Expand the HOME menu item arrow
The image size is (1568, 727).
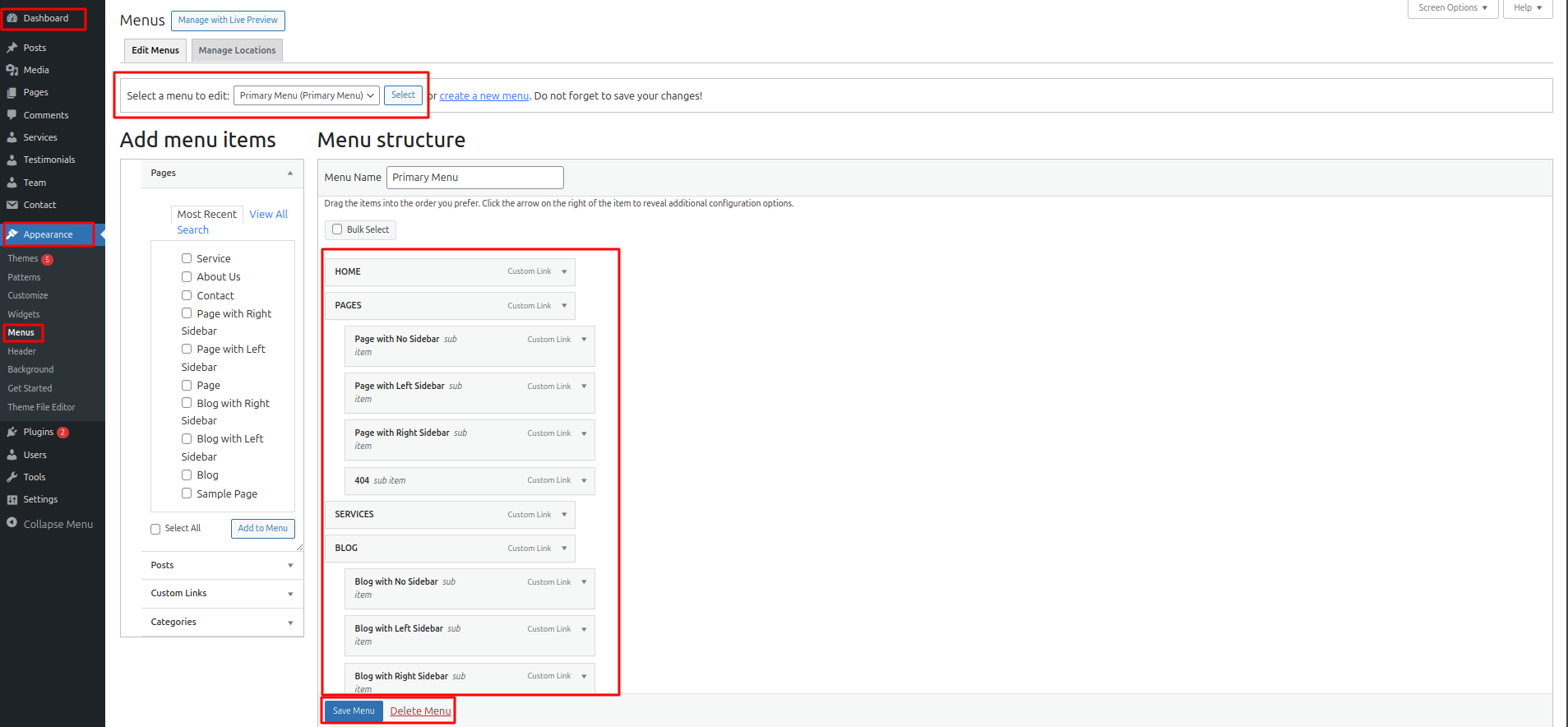click(564, 271)
